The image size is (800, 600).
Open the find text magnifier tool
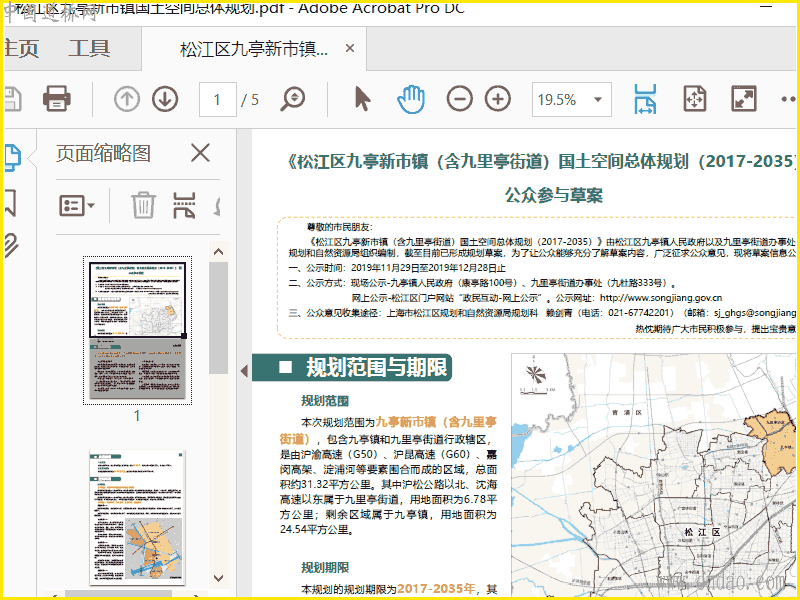tap(292, 99)
